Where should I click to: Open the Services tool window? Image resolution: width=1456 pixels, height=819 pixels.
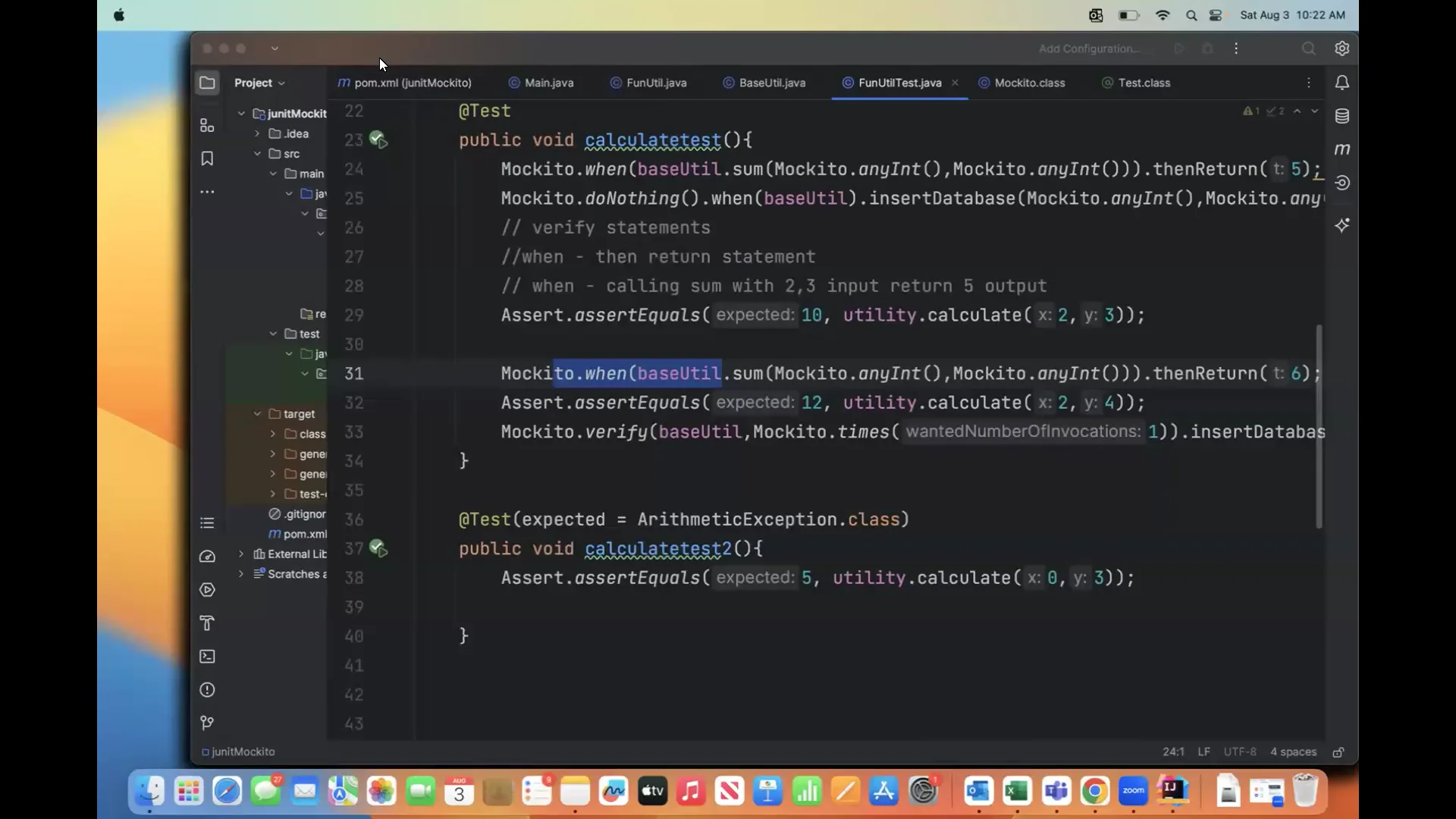(206, 589)
